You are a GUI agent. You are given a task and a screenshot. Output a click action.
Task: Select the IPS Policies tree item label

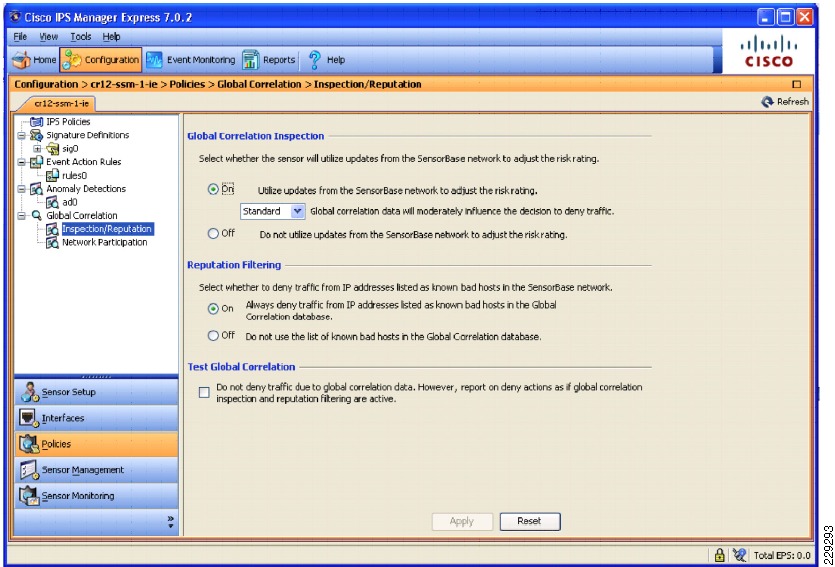tap(68, 122)
